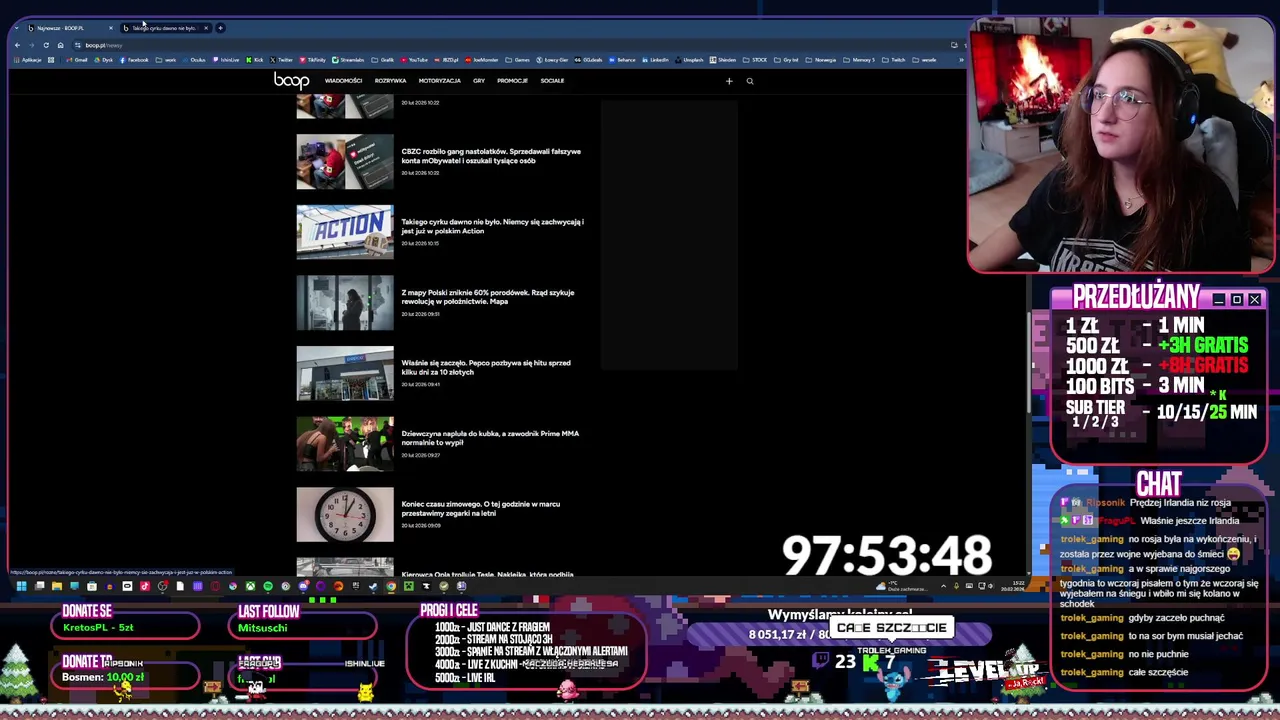Open the Pepco pozbywa się hitu article
1280x720 pixels.
pyautogui.click(x=486, y=367)
